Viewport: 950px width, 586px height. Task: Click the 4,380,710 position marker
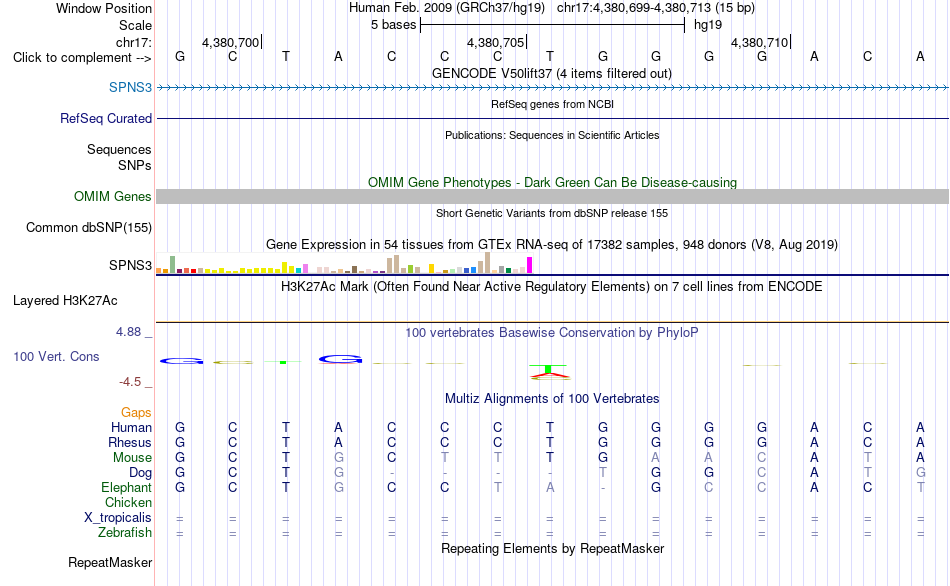(760, 42)
